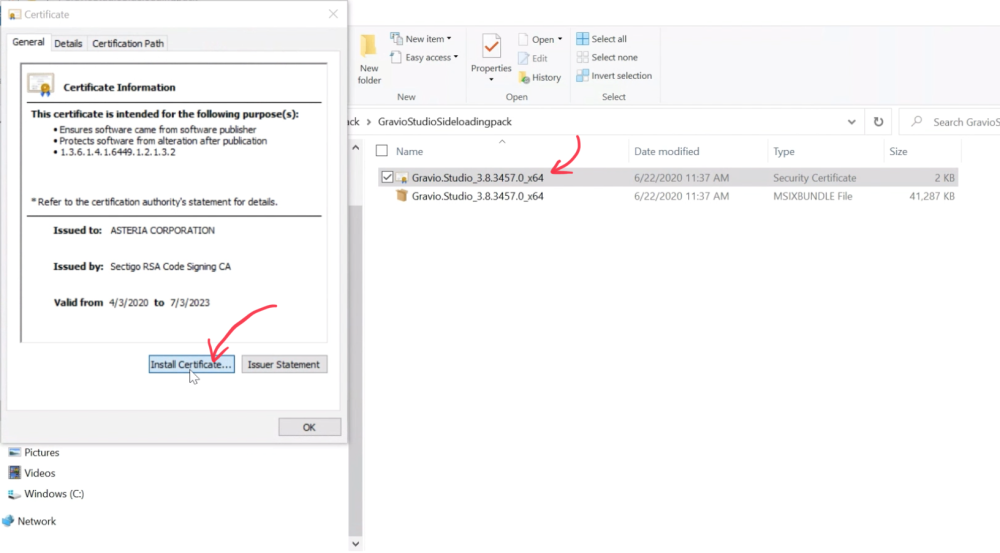Open the New item dropdown
Viewport: 1000px width, 553px height.
421,39
